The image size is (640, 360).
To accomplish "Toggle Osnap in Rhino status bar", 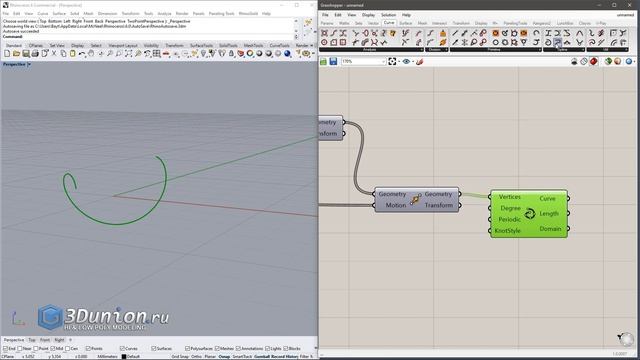I will coord(224,357).
